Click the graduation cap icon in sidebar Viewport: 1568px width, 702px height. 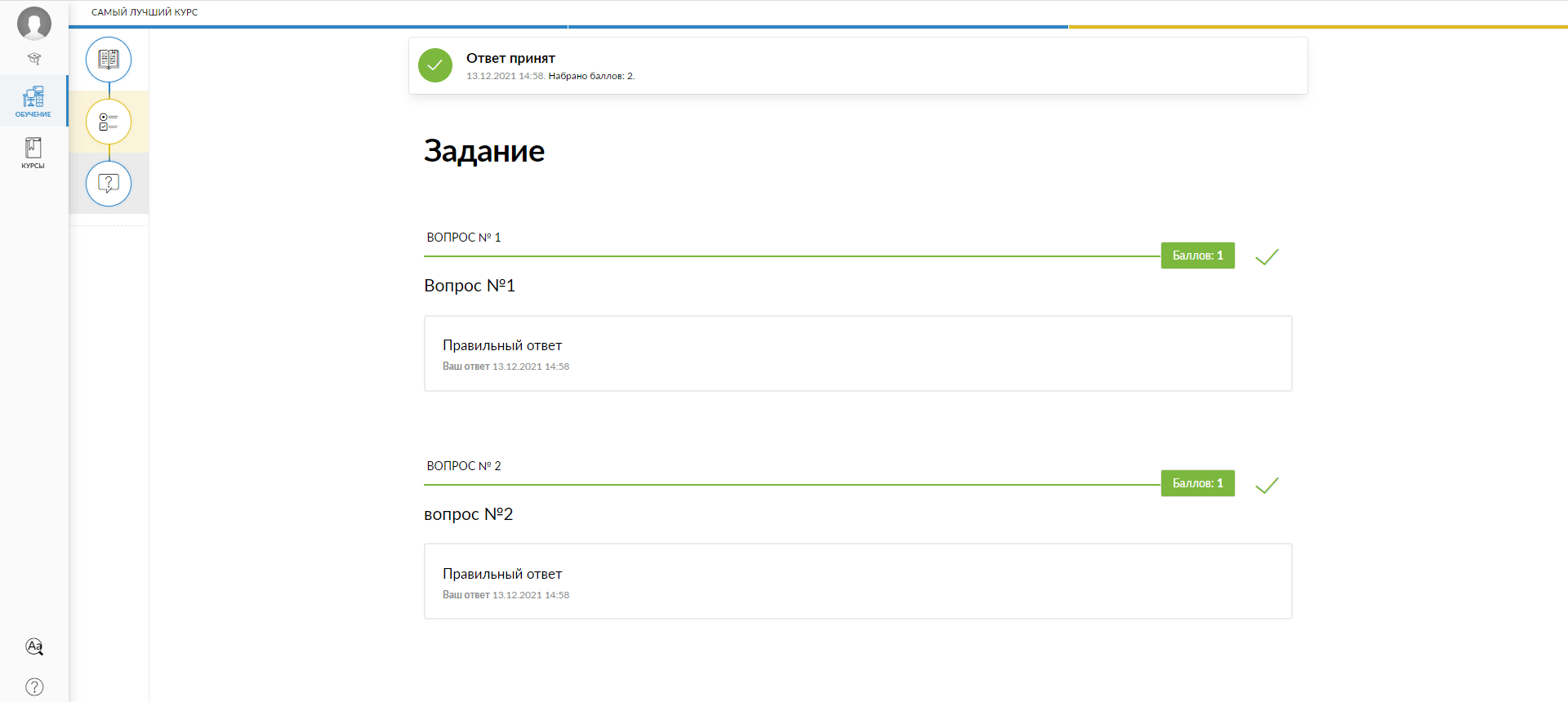pyautogui.click(x=34, y=59)
